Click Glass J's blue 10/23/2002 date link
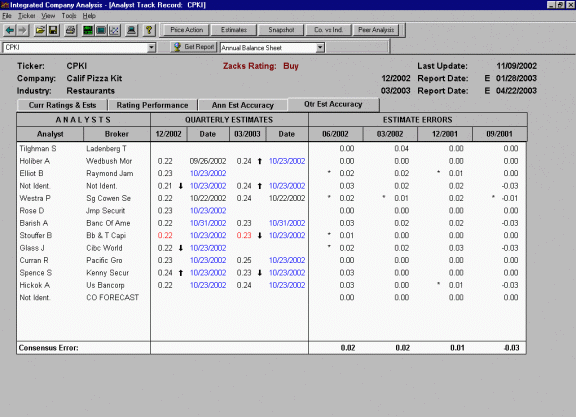576x417 pixels. click(x=208, y=248)
